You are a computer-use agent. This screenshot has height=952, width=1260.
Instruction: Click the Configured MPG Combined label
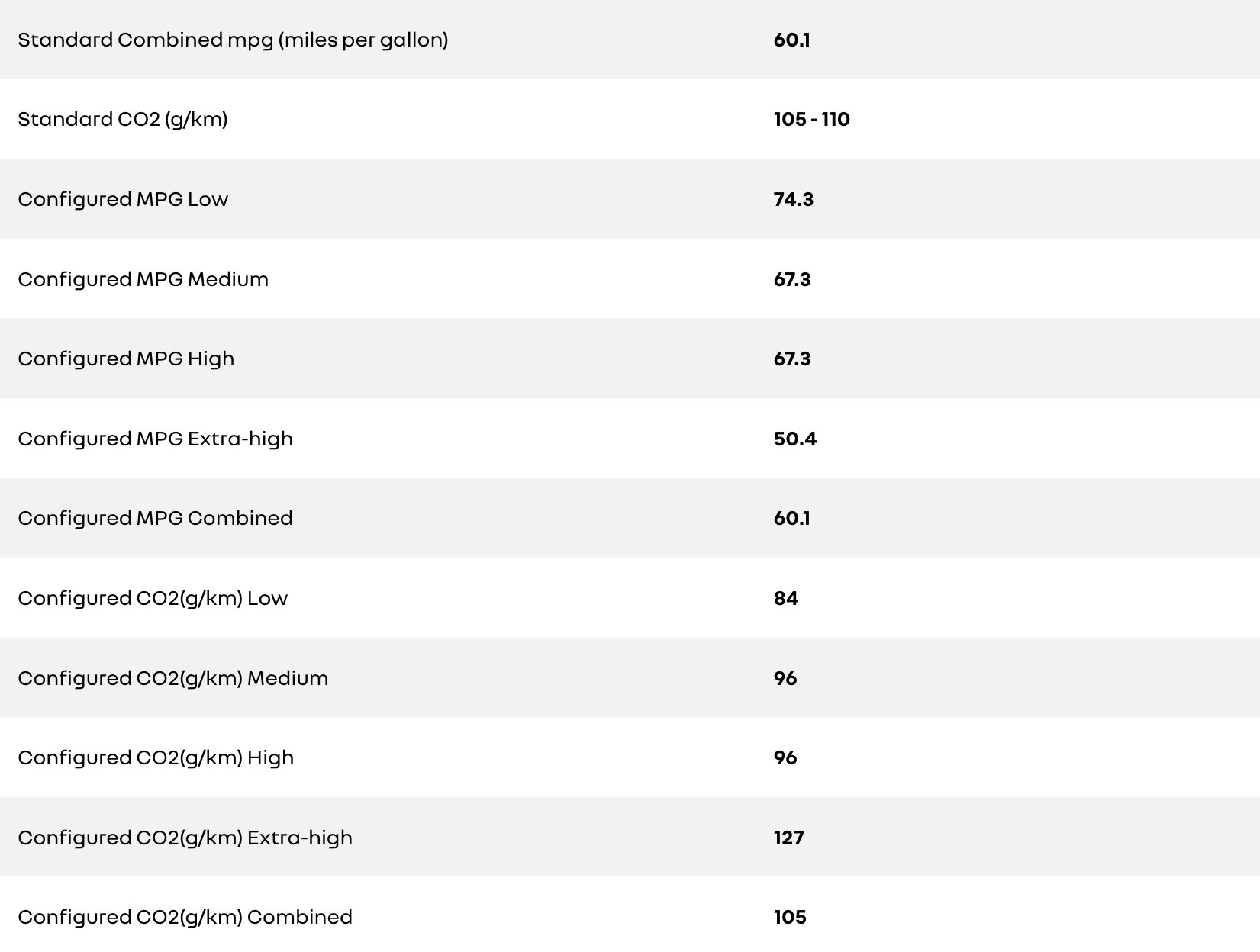coord(155,518)
